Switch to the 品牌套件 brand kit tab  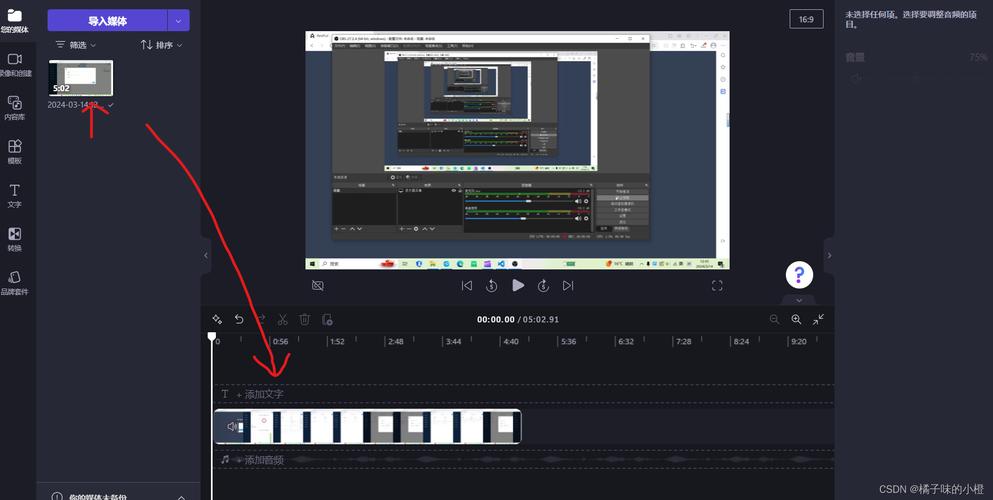pyautogui.click(x=15, y=281)
